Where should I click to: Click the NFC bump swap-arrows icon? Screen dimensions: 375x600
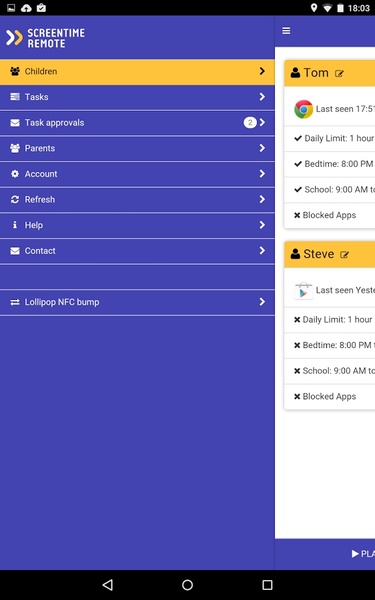[15, 302]
